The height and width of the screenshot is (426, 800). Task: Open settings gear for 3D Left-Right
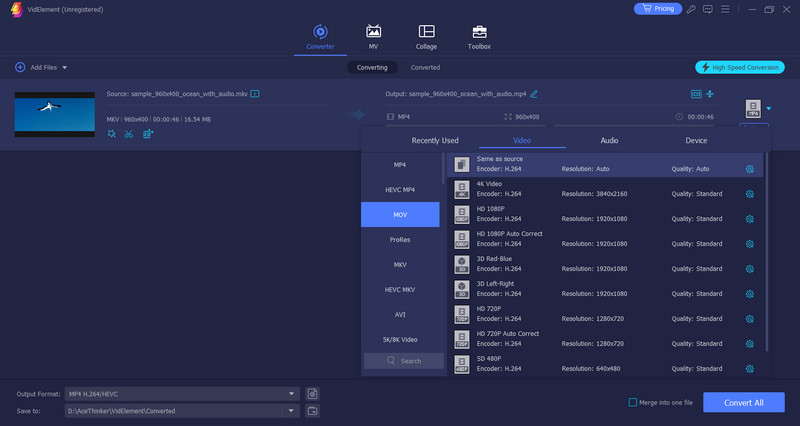point(749,294)
